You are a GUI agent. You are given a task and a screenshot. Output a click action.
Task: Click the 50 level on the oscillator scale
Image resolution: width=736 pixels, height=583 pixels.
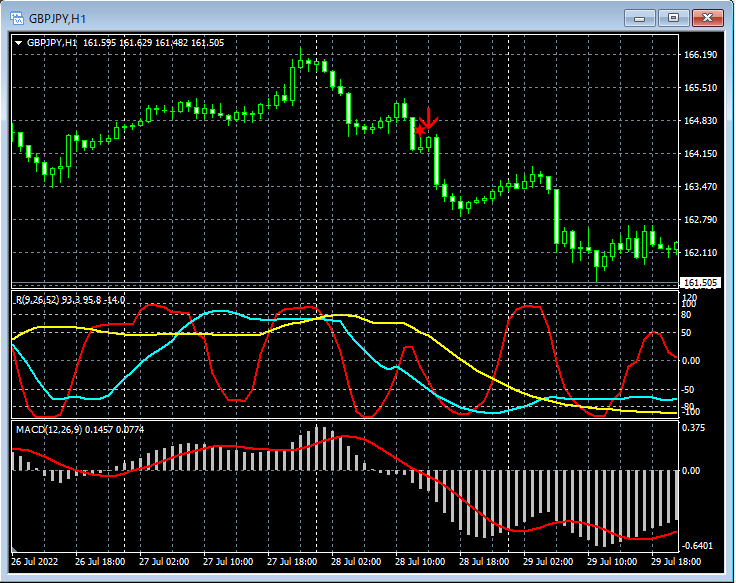pos(686,333)
